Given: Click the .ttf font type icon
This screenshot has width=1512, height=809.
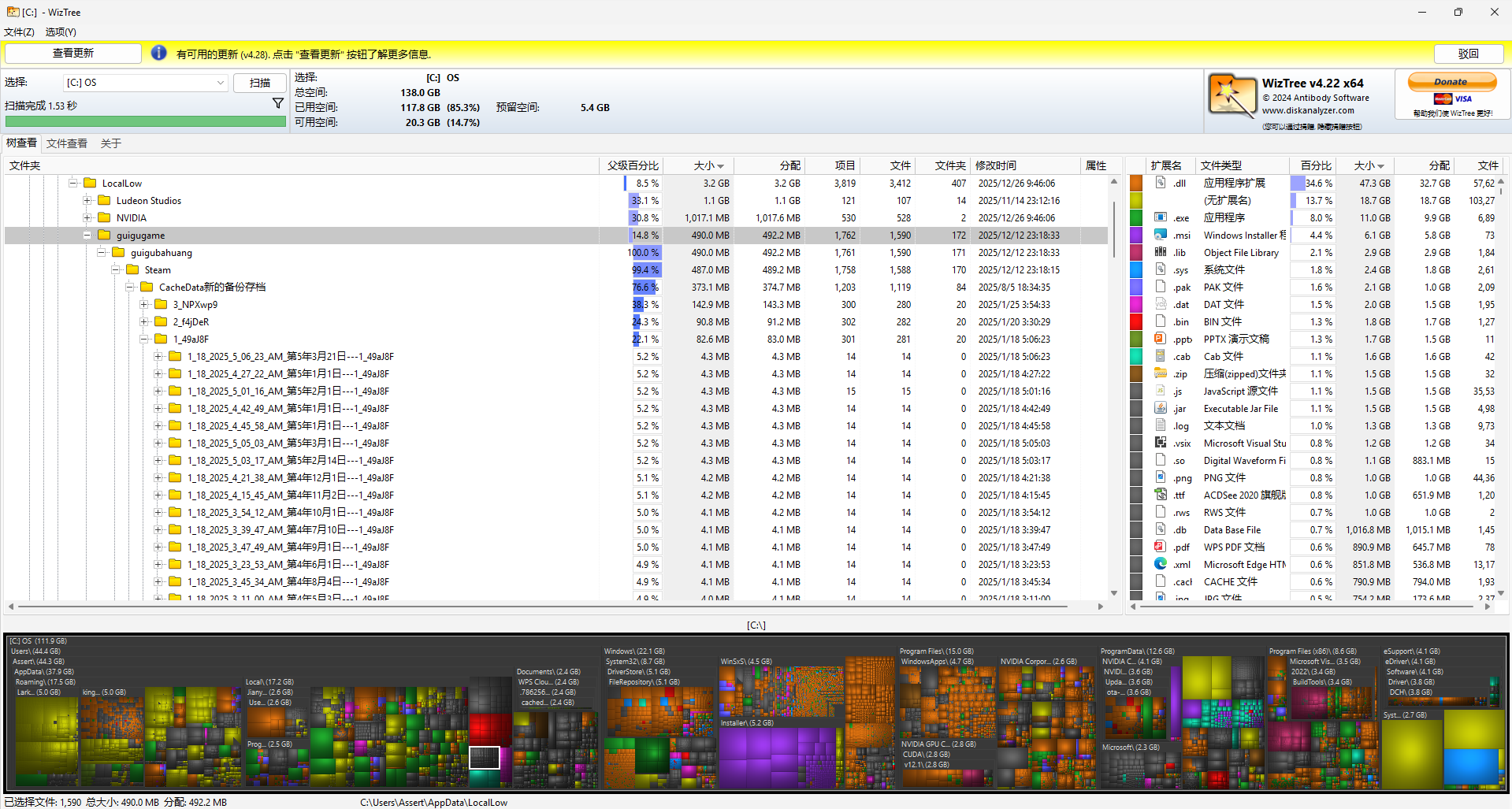Looking at the screenshot, I should 1161,495.
